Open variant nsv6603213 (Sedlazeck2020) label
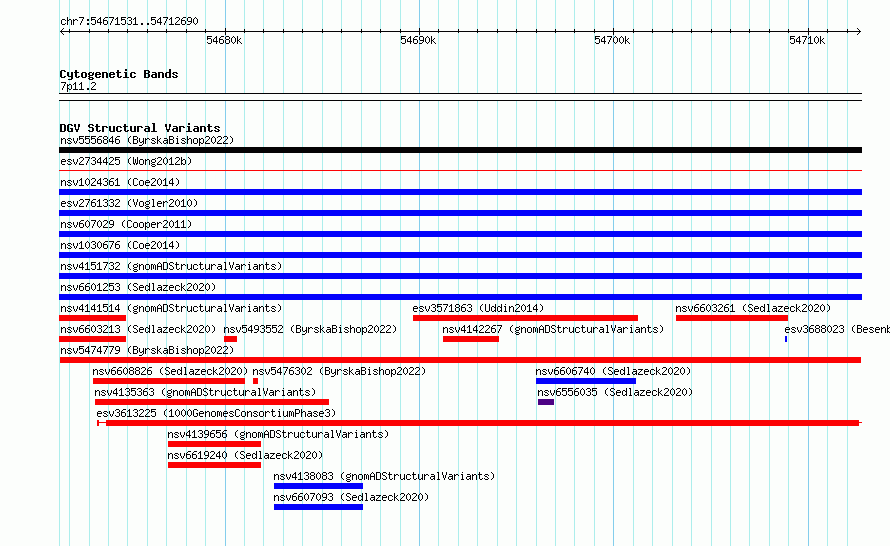The height and width of the screenshot is (546, 890). click(138, 329)
